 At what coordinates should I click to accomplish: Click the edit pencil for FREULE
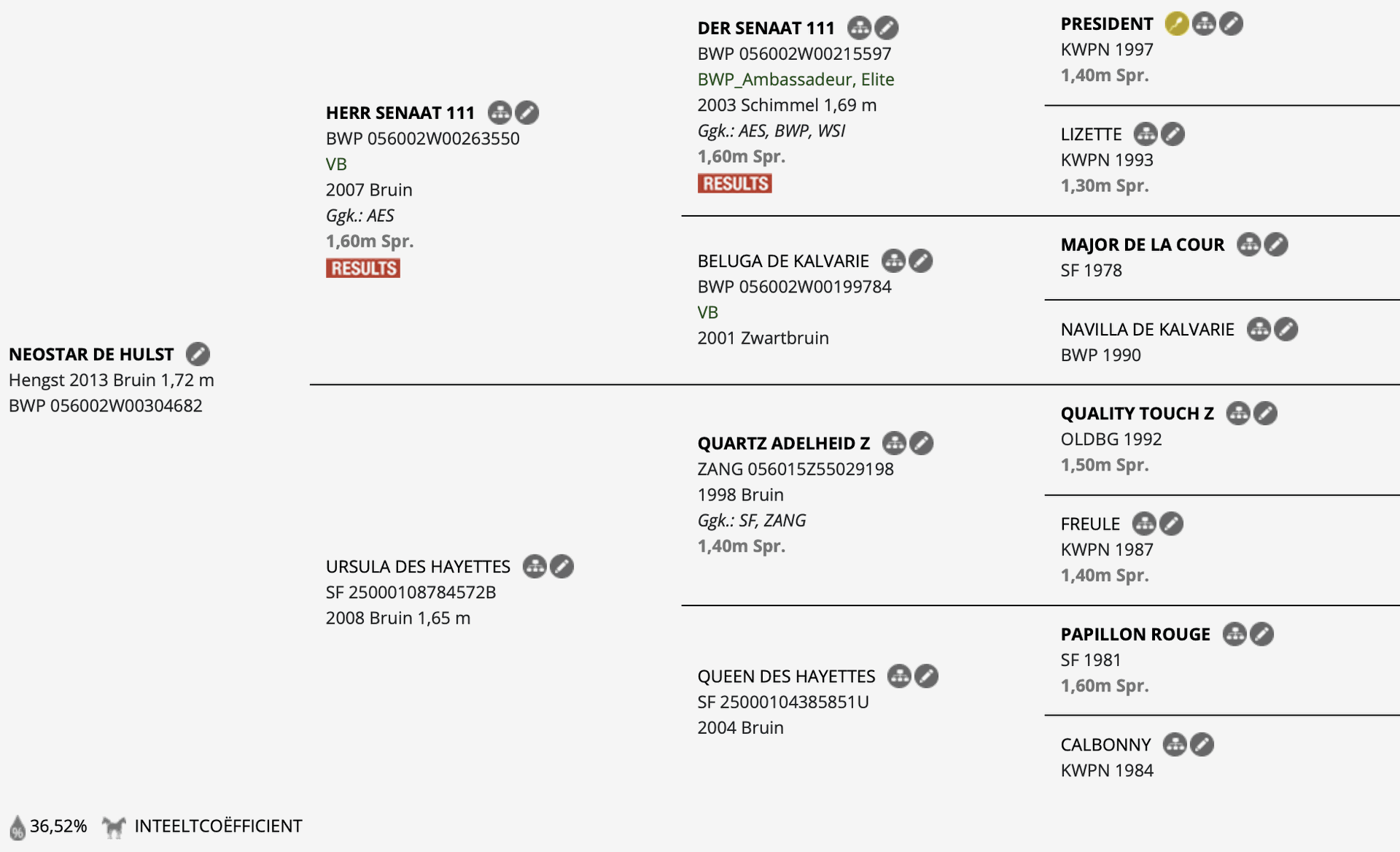(x=1171, y=524)
